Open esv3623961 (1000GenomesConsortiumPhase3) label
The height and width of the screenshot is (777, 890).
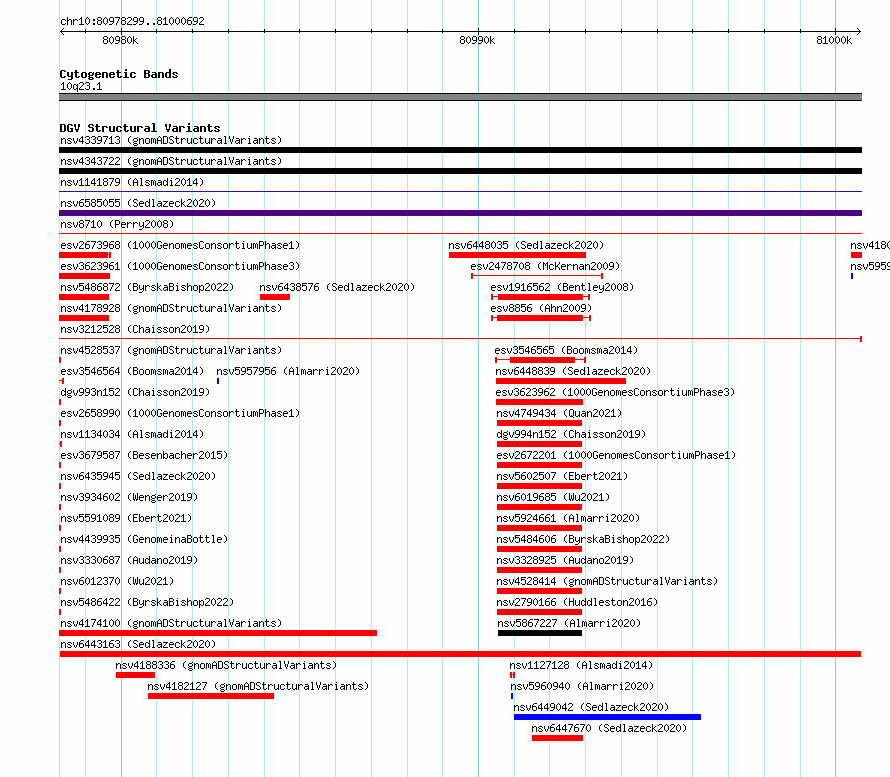pyautogui.click(x=180, y=266)
